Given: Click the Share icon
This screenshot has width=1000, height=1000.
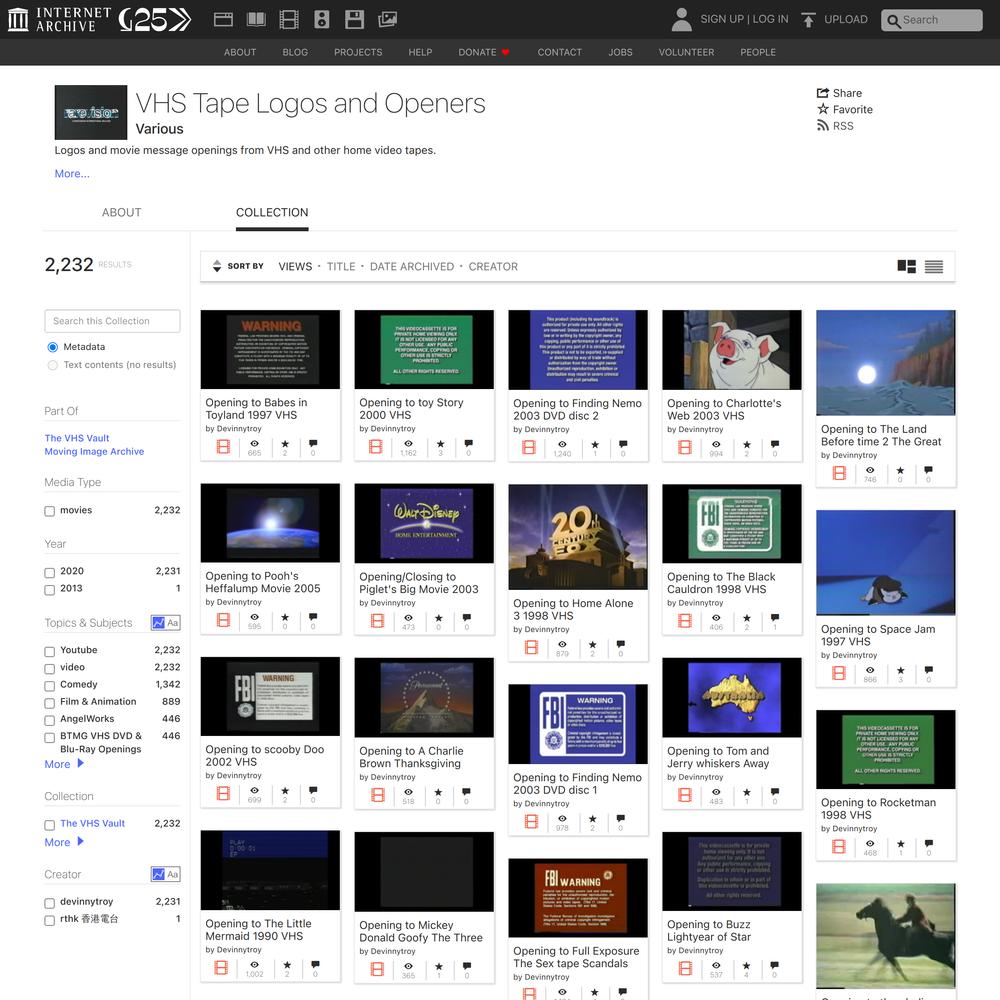Looking at the screenshot, I should 823,92.
